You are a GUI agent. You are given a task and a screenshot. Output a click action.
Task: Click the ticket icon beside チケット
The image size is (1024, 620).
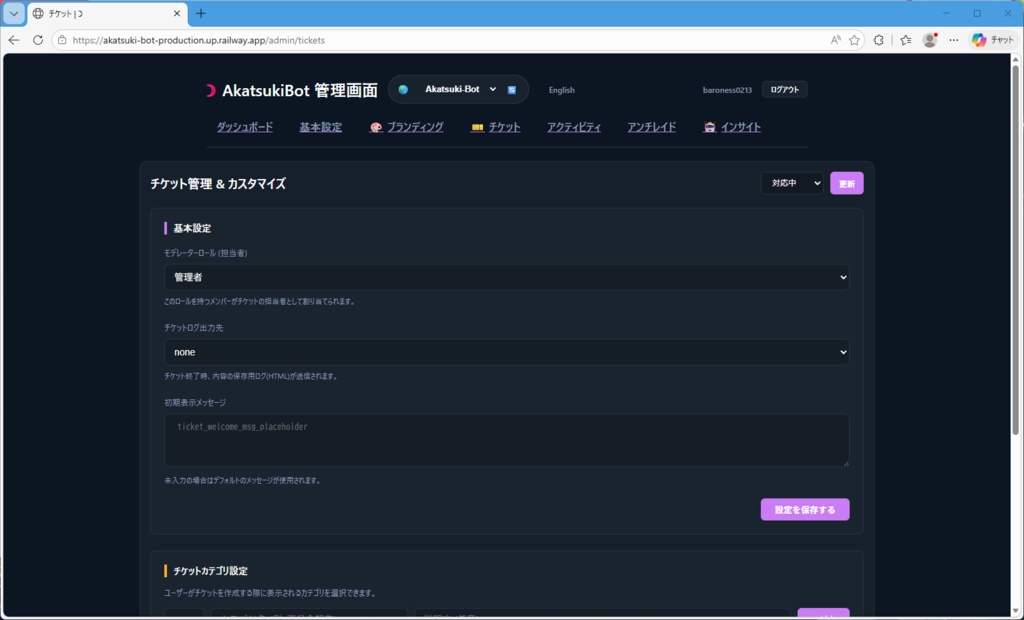click(479, 127)
